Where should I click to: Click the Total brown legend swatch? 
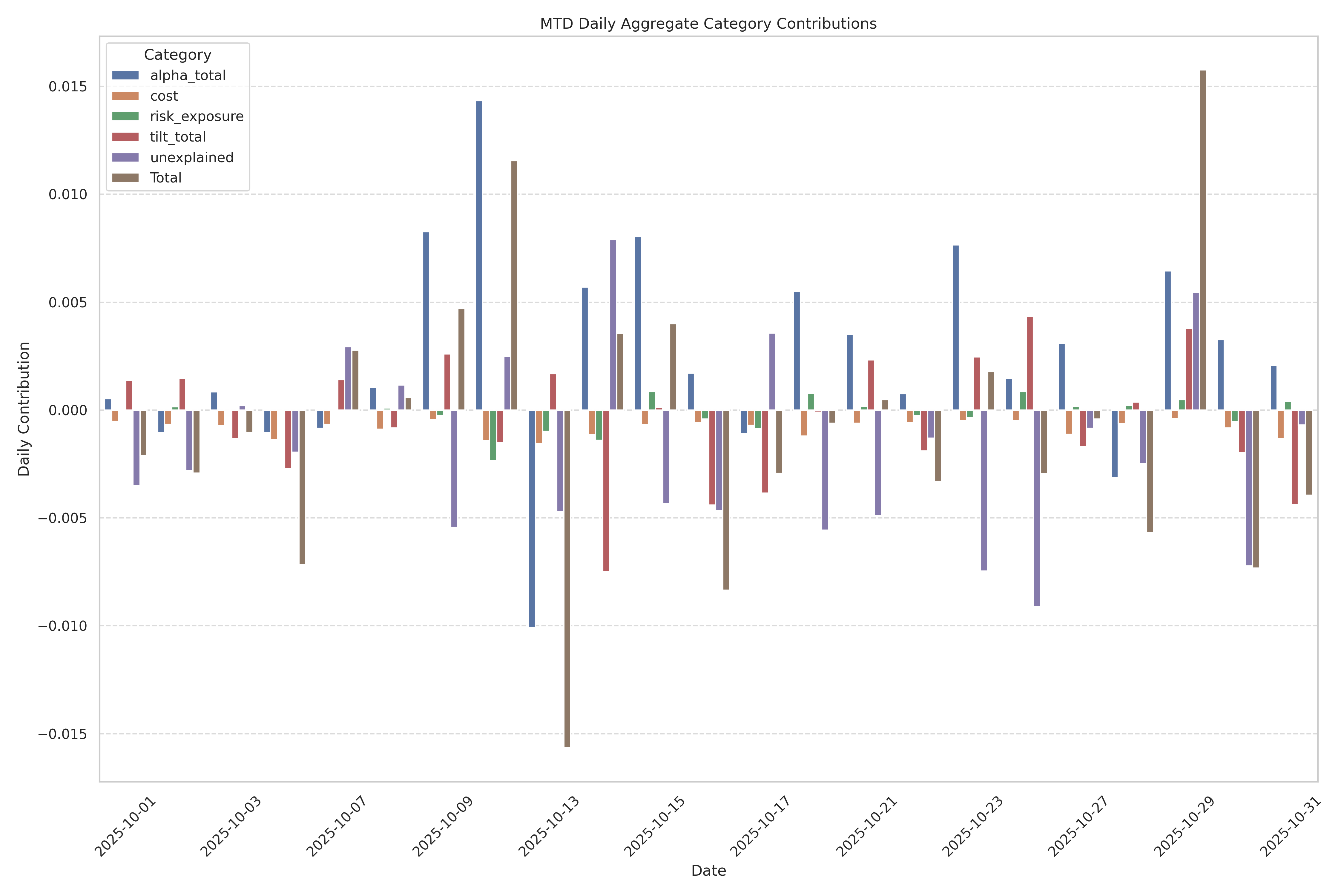[125, 178]
